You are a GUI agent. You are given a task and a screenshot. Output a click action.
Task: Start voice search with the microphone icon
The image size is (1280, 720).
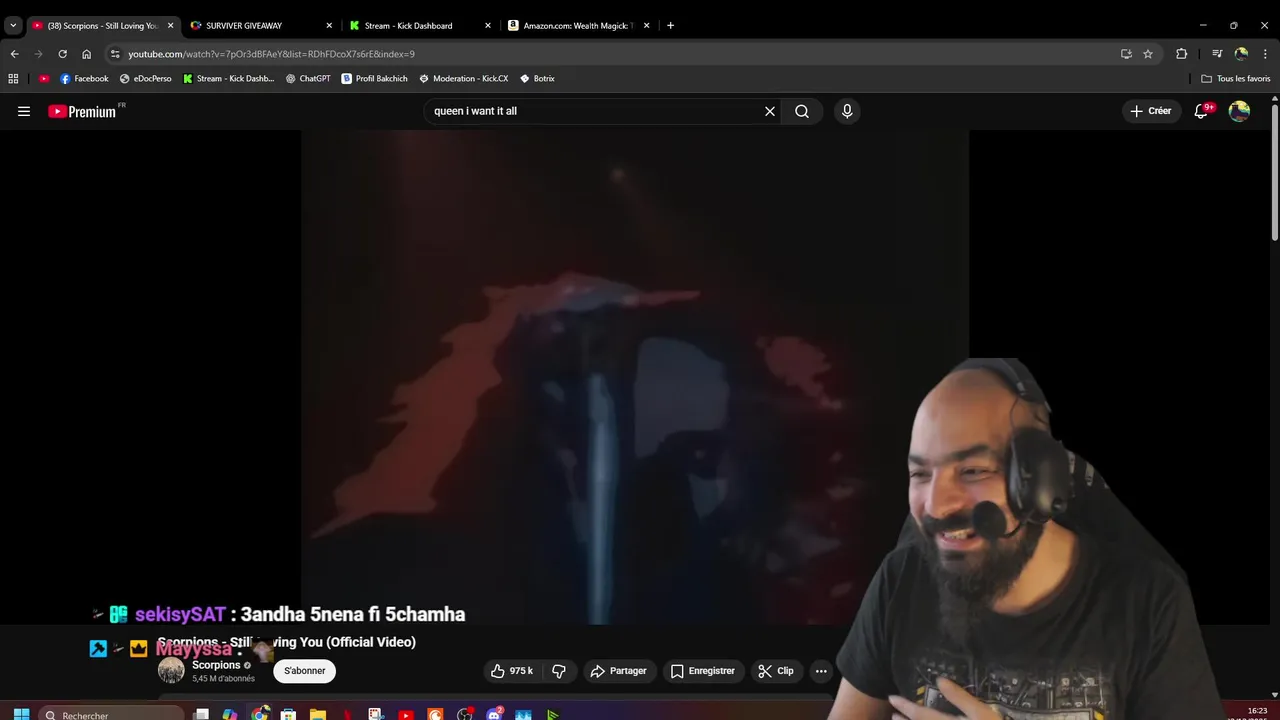tap(847, 111)
